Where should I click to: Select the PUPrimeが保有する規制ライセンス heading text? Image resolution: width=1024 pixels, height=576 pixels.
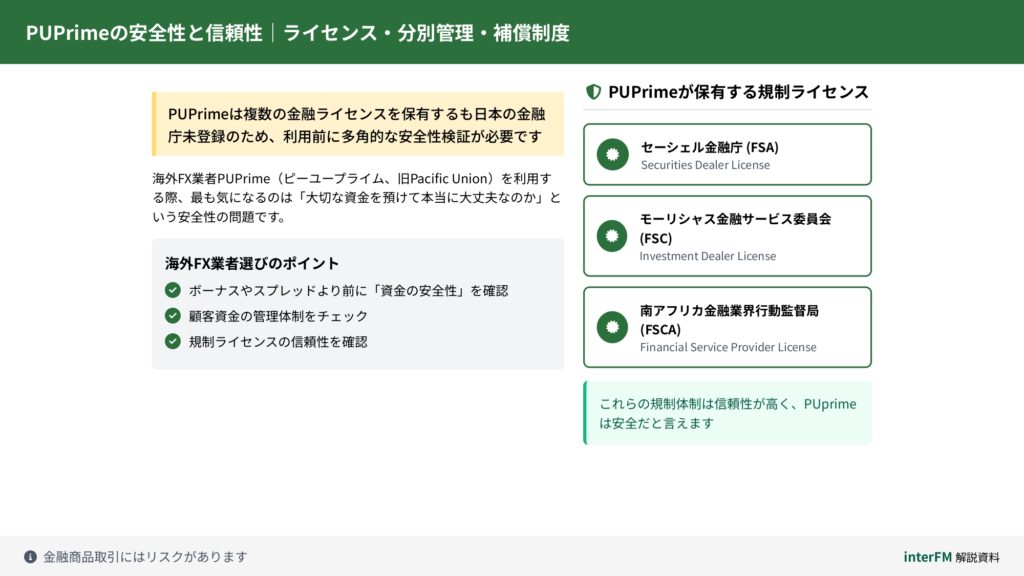(738, 92)
